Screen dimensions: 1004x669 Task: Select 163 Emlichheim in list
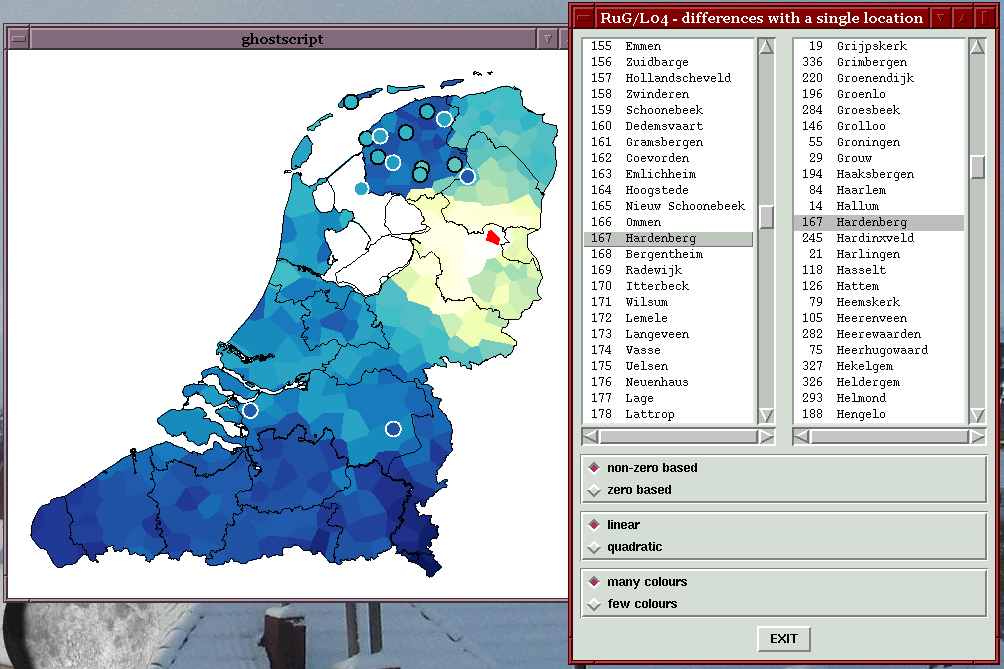click(668, 174)
